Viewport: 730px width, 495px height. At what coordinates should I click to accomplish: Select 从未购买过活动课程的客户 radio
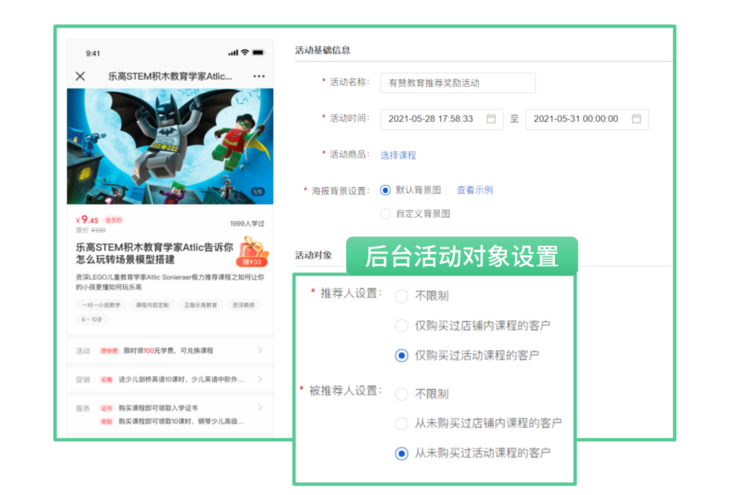point(401,453)
